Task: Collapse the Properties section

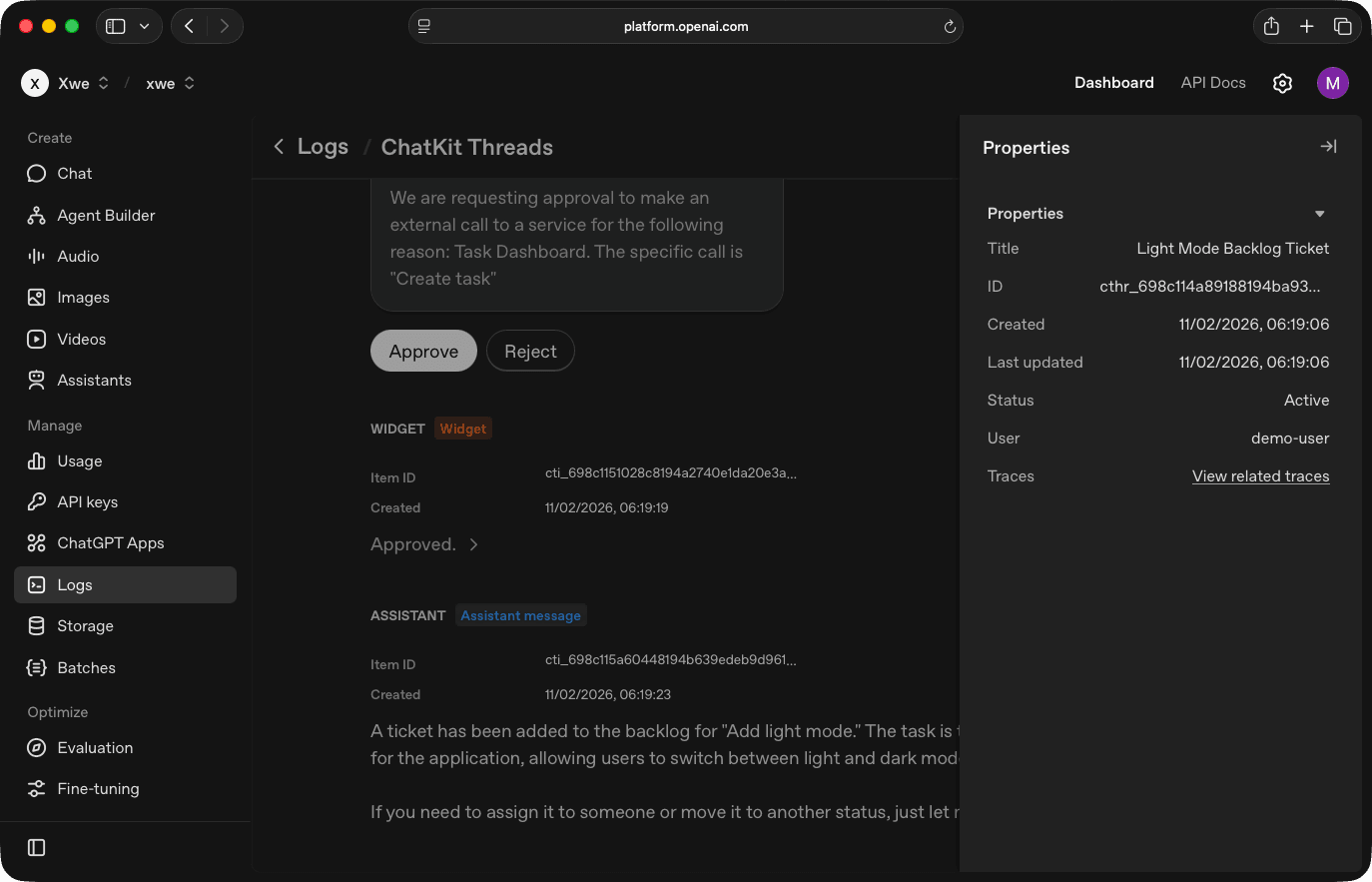Action: 1319,213
